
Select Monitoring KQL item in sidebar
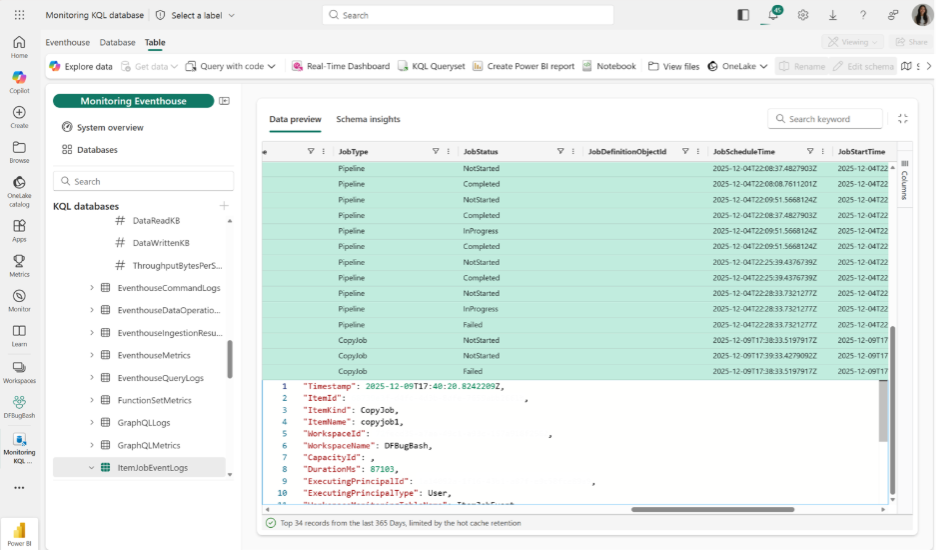tap(19, 448)
